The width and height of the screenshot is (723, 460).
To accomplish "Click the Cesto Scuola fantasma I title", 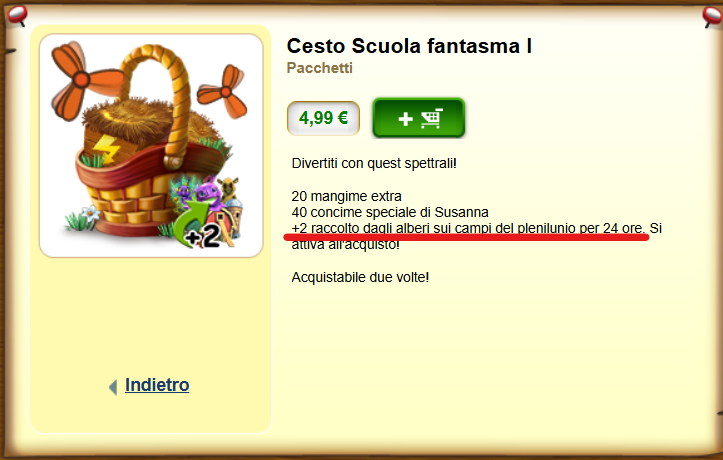I will coord(409,46).
